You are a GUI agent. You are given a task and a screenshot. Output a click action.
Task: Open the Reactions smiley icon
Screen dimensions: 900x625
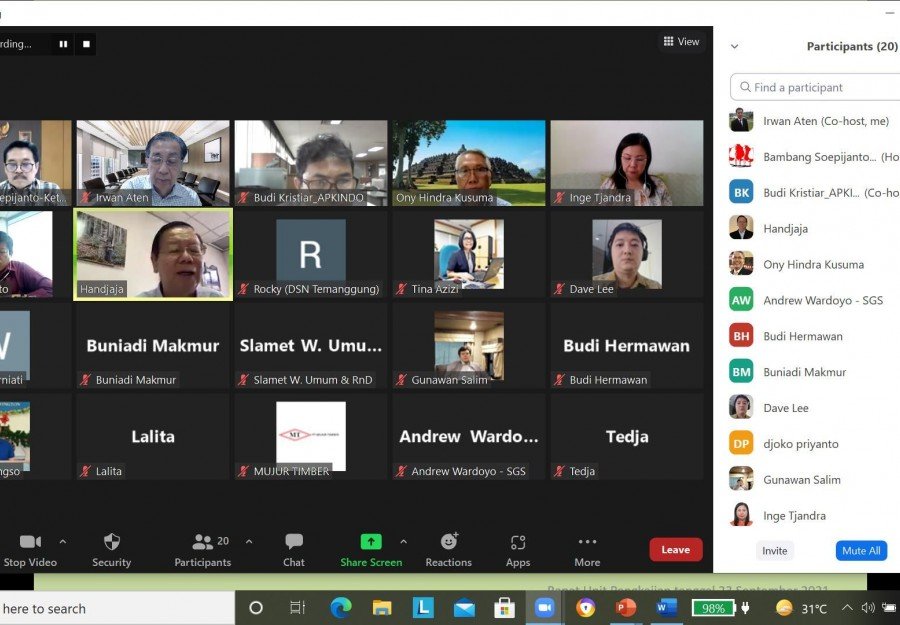(x=449, y=541)
